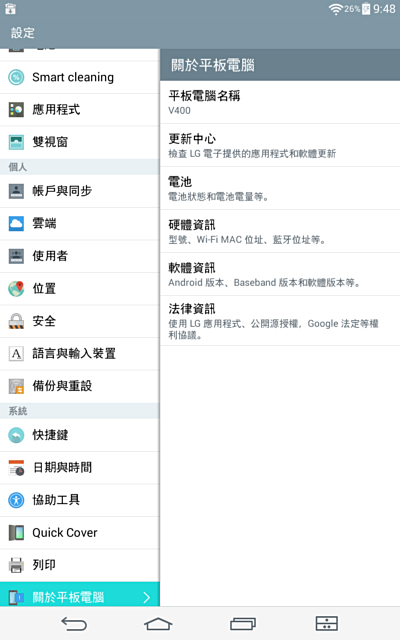Open 平板電腦名稱 V400 entry
400x640 pixels.
click(280, 102)
